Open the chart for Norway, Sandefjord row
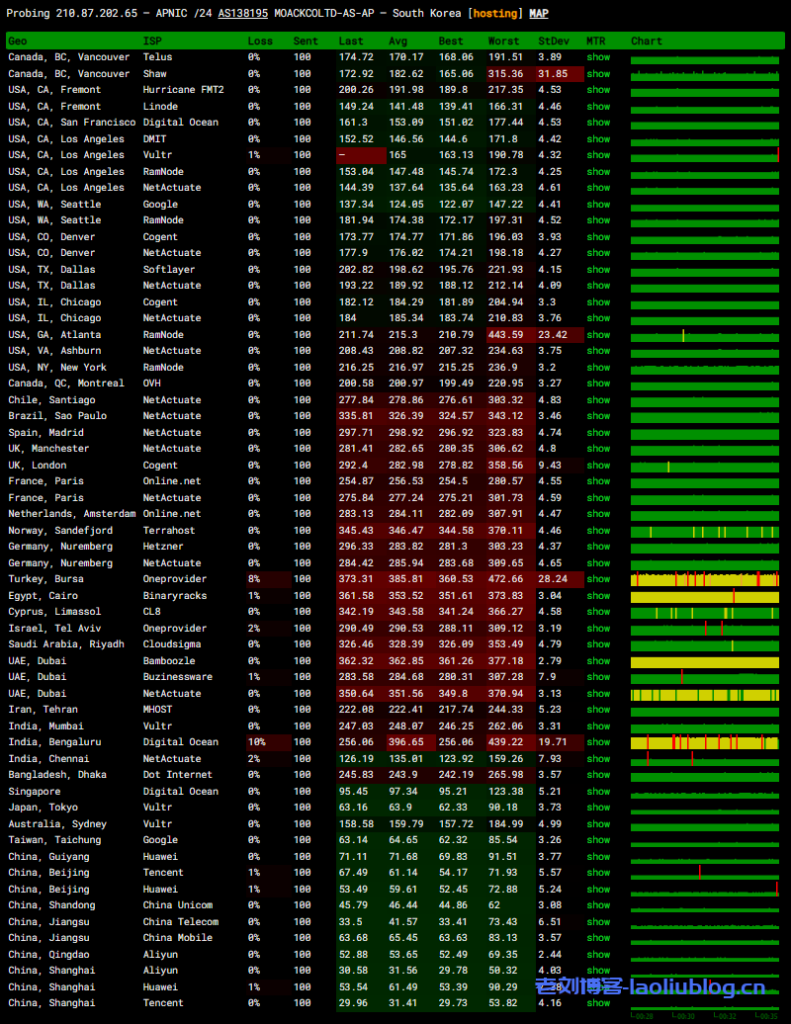 pos(705,531)
